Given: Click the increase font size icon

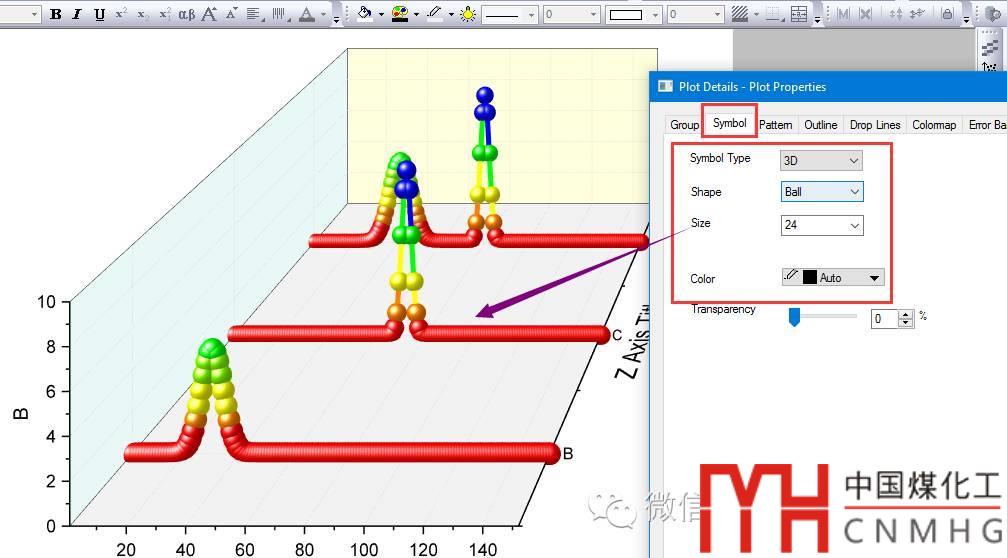Looking at the screenshot, I should tap(209, 15).
